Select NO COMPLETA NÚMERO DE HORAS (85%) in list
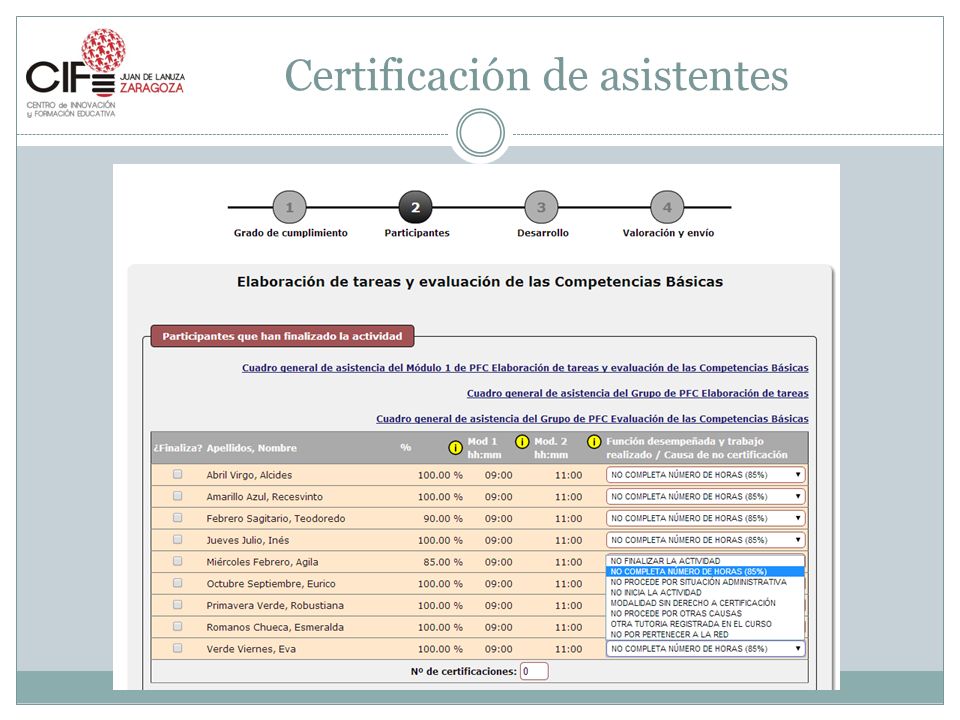Screen dimensions: 960x720 [x=705, y=571]
